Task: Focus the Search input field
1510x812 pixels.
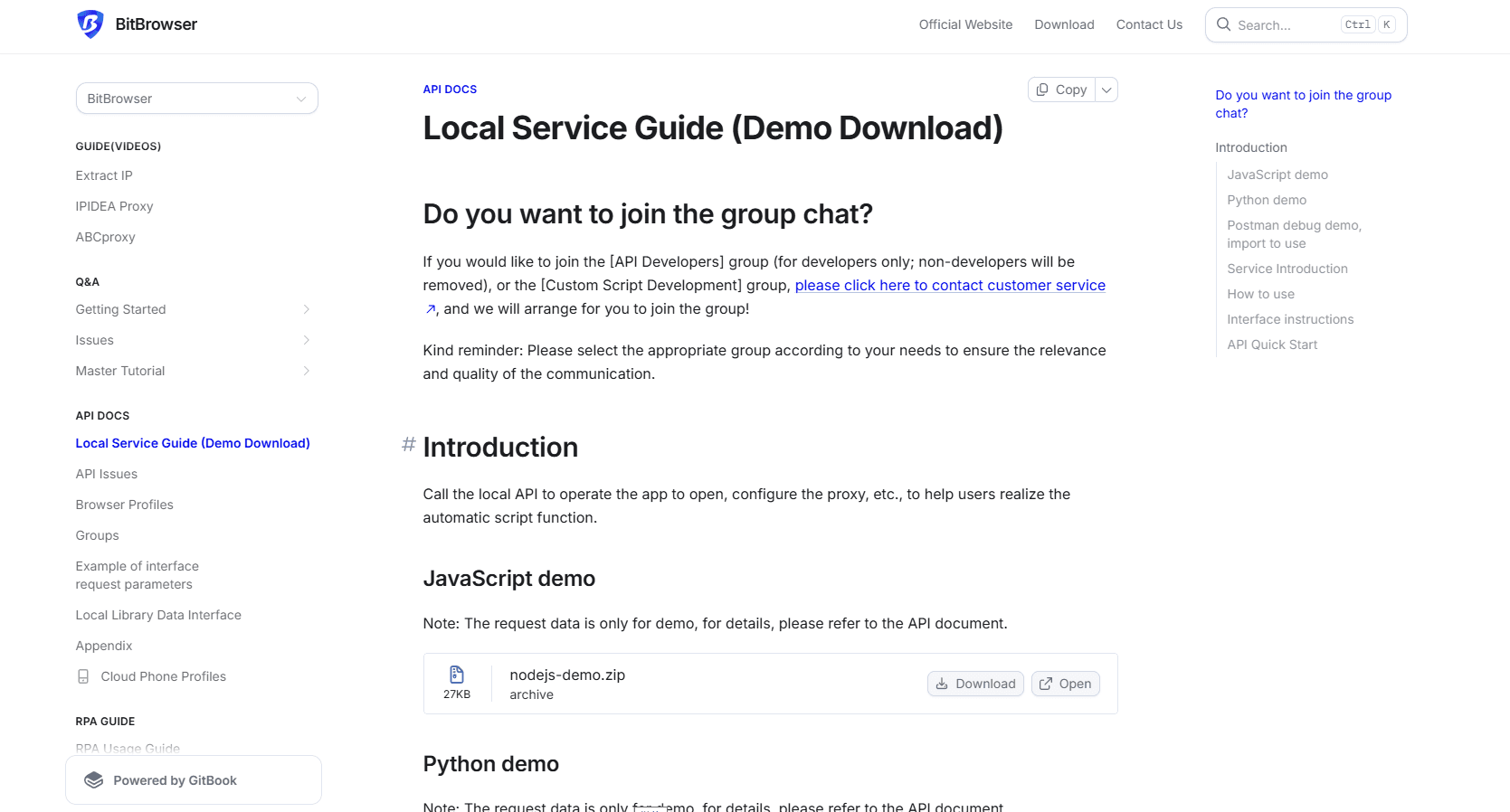Action: 1285,25
